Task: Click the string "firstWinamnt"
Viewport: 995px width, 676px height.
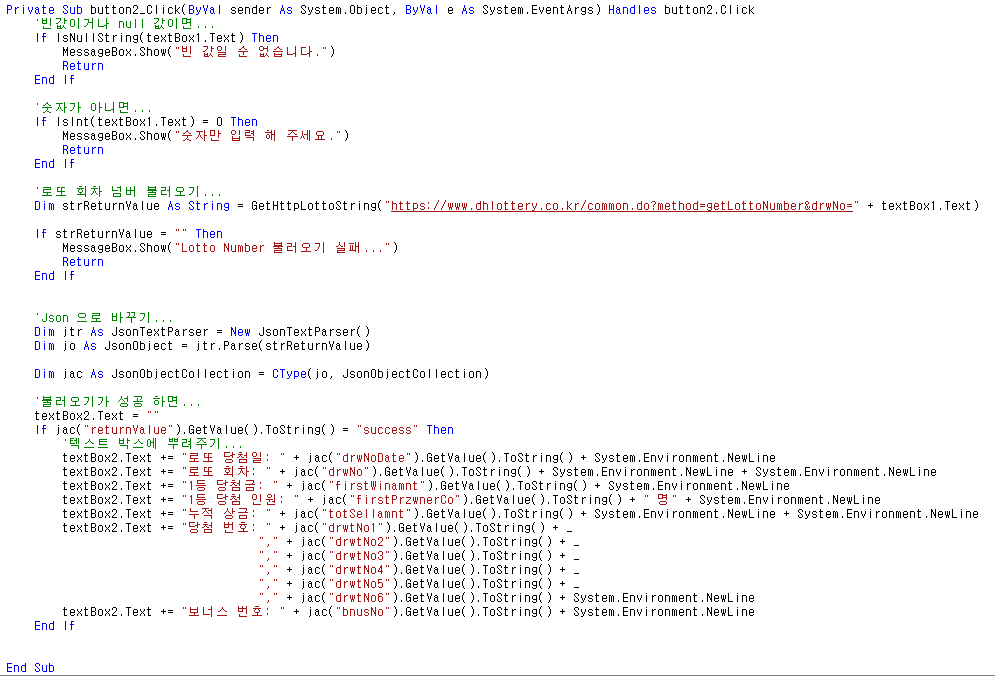Action: 377,486
